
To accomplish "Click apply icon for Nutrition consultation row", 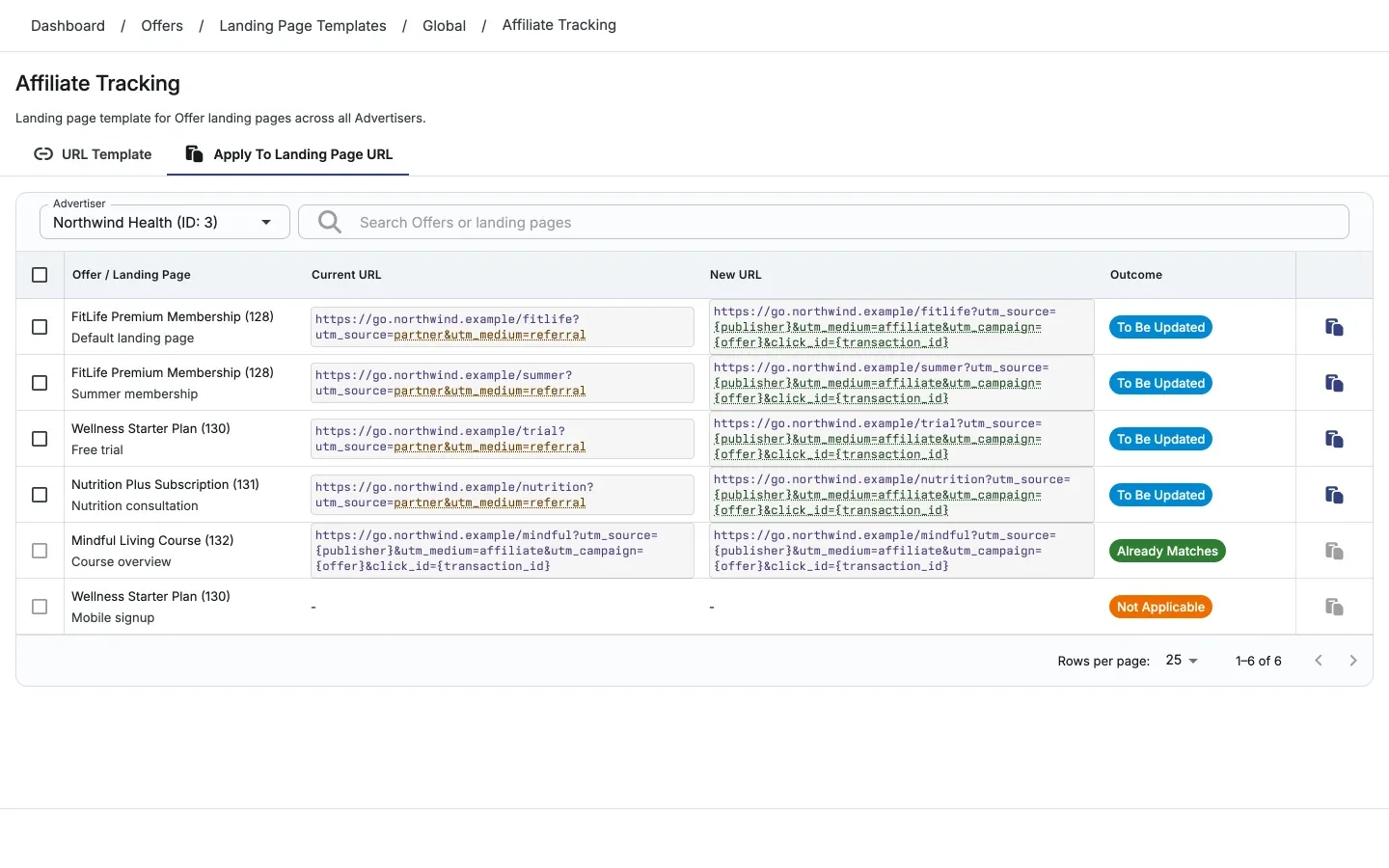I will pyautogui.click(x=1334, y=495).
